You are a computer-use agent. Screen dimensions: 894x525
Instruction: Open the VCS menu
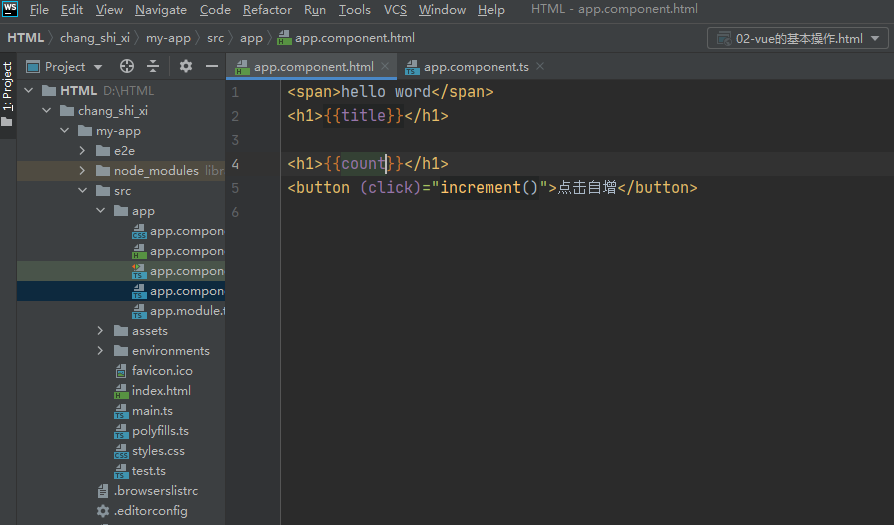(x=395, y=10)
